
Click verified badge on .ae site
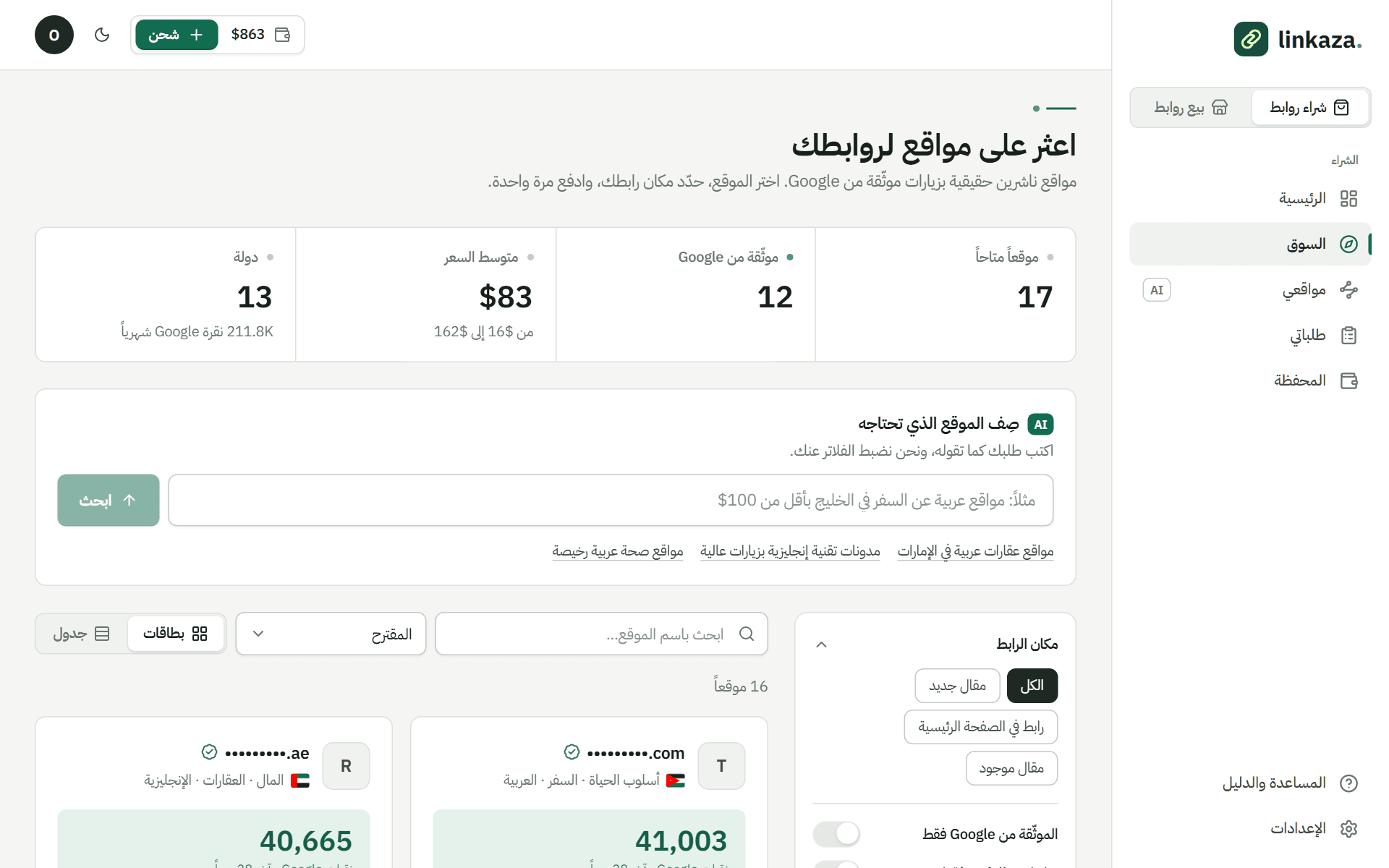click(209, 752)
